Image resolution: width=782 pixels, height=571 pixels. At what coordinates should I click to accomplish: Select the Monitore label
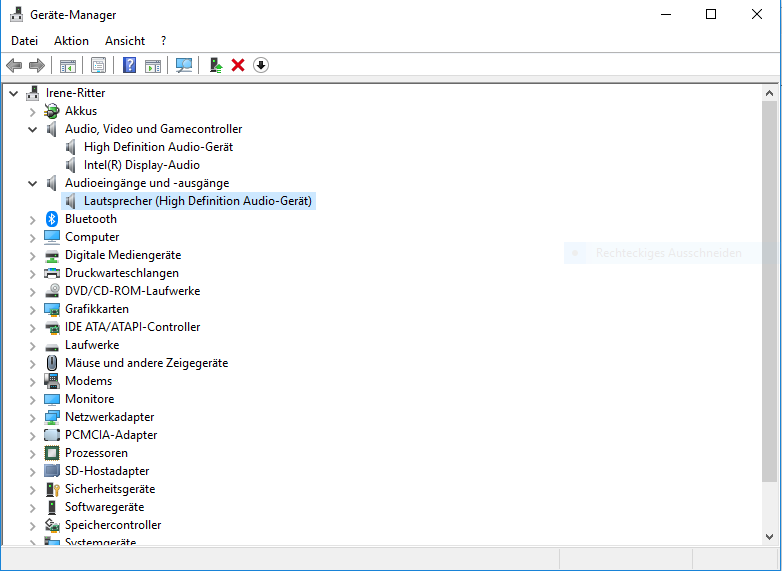tap(90, 399)
